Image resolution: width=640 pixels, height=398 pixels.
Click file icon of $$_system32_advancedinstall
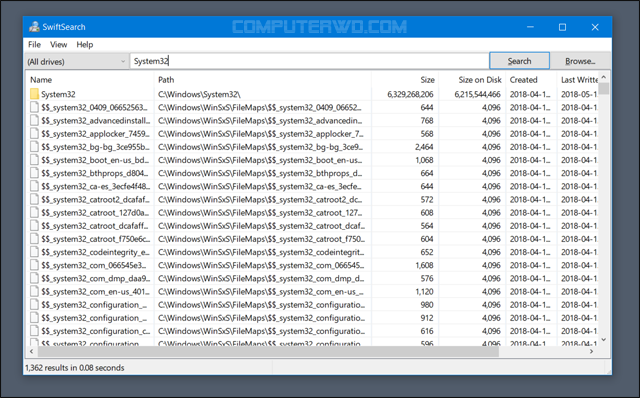[34, 120]
